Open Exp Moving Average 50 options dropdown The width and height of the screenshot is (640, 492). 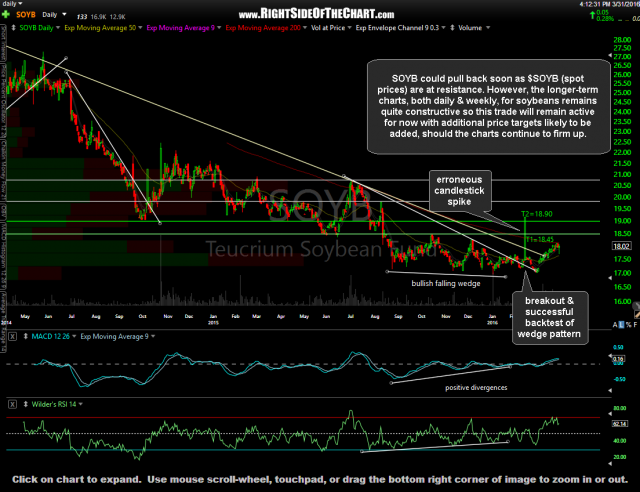140,28
